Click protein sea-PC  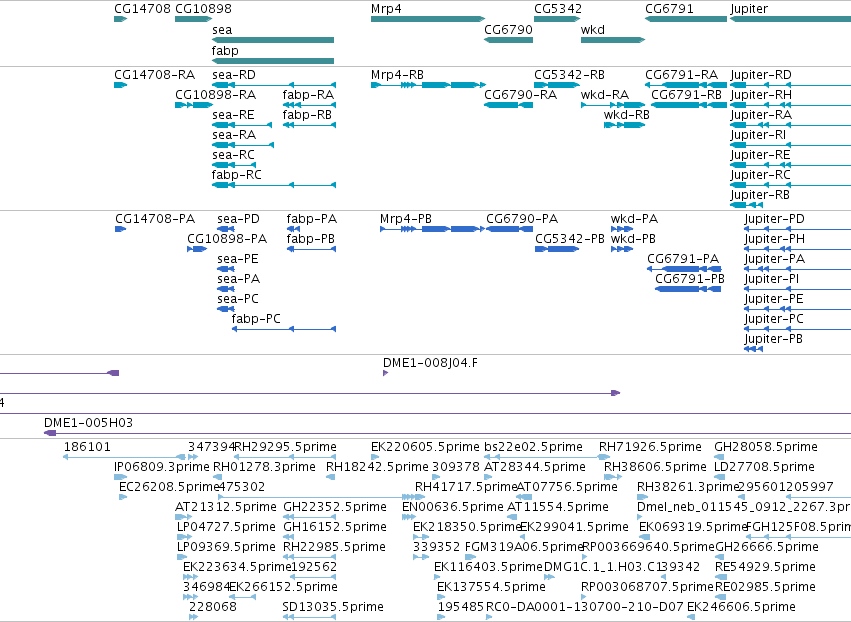(x=226, y=309)
